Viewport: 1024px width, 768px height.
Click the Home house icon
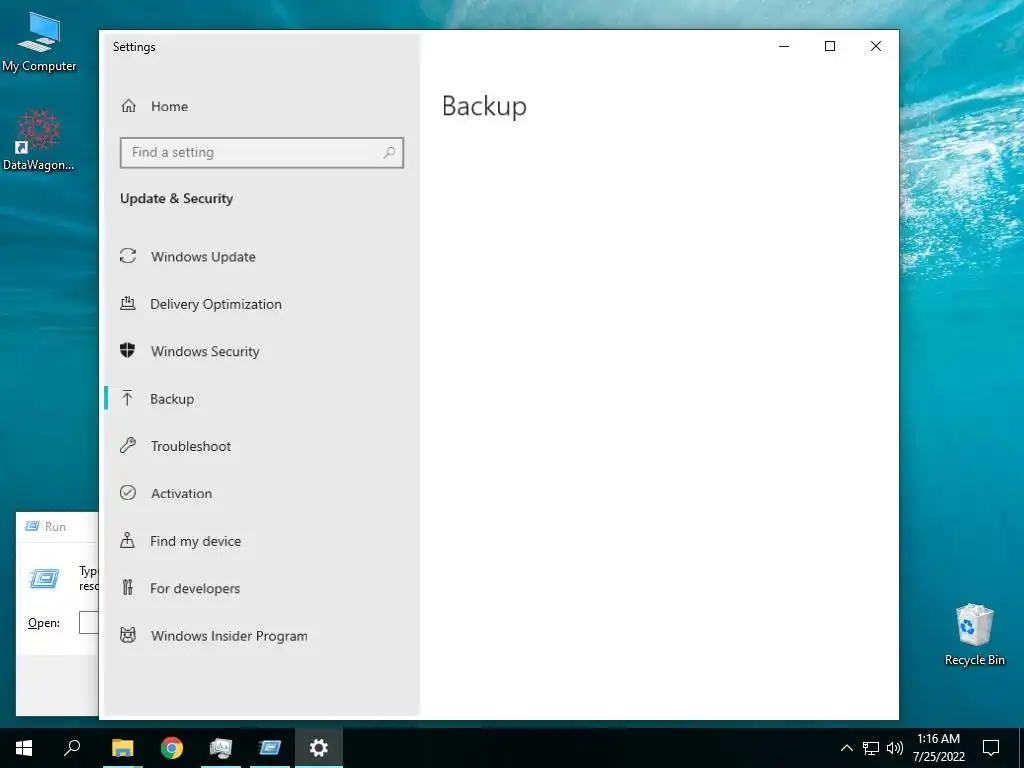pos(129,106)
